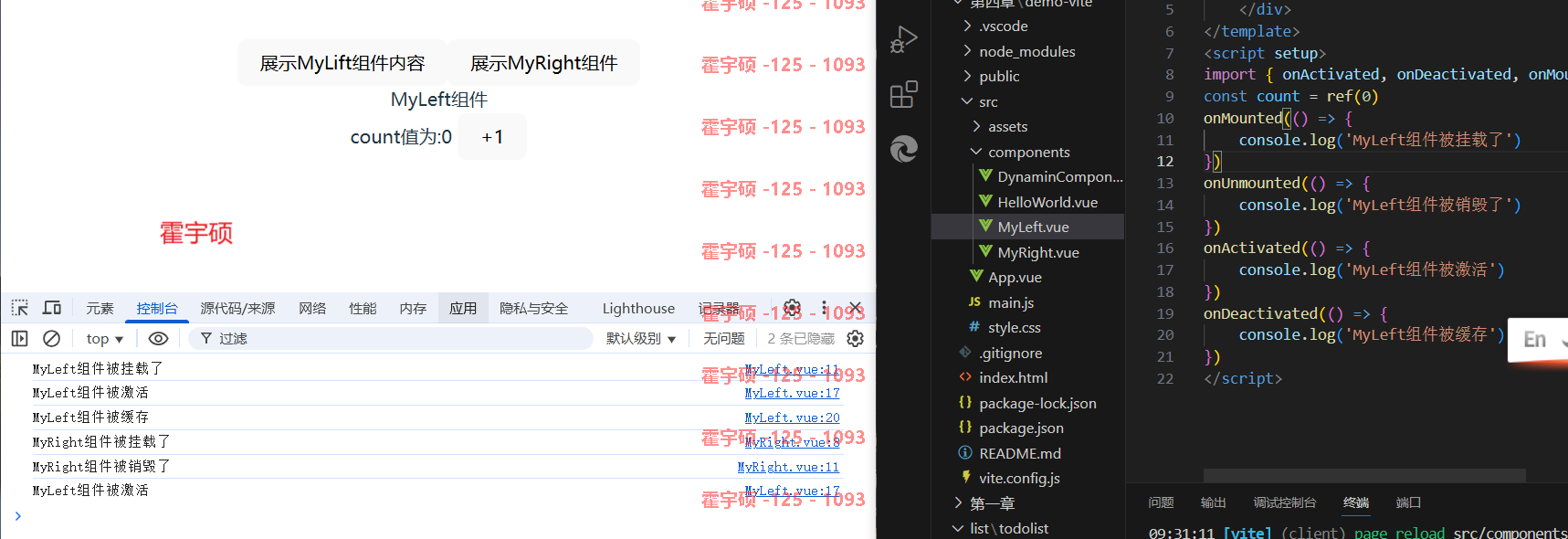Open the MyLeft.vue:17 link on second console row
1568x539 pixels.
[x=792, y=393]
